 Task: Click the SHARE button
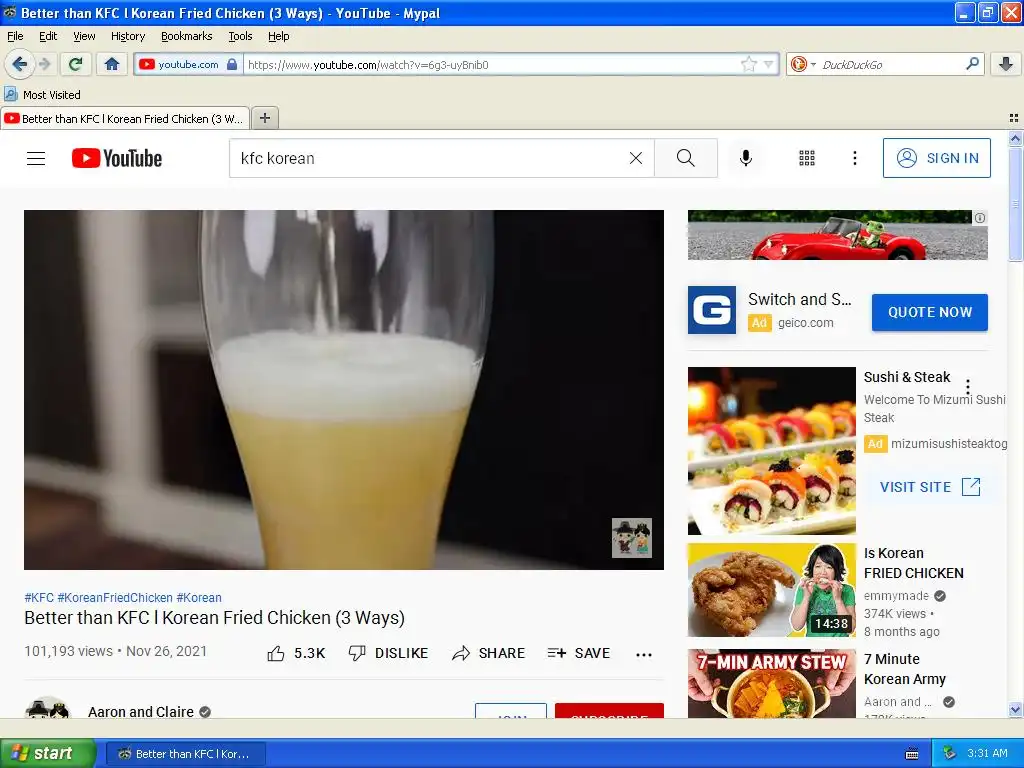pyautogui.click(x=488, y=653)
